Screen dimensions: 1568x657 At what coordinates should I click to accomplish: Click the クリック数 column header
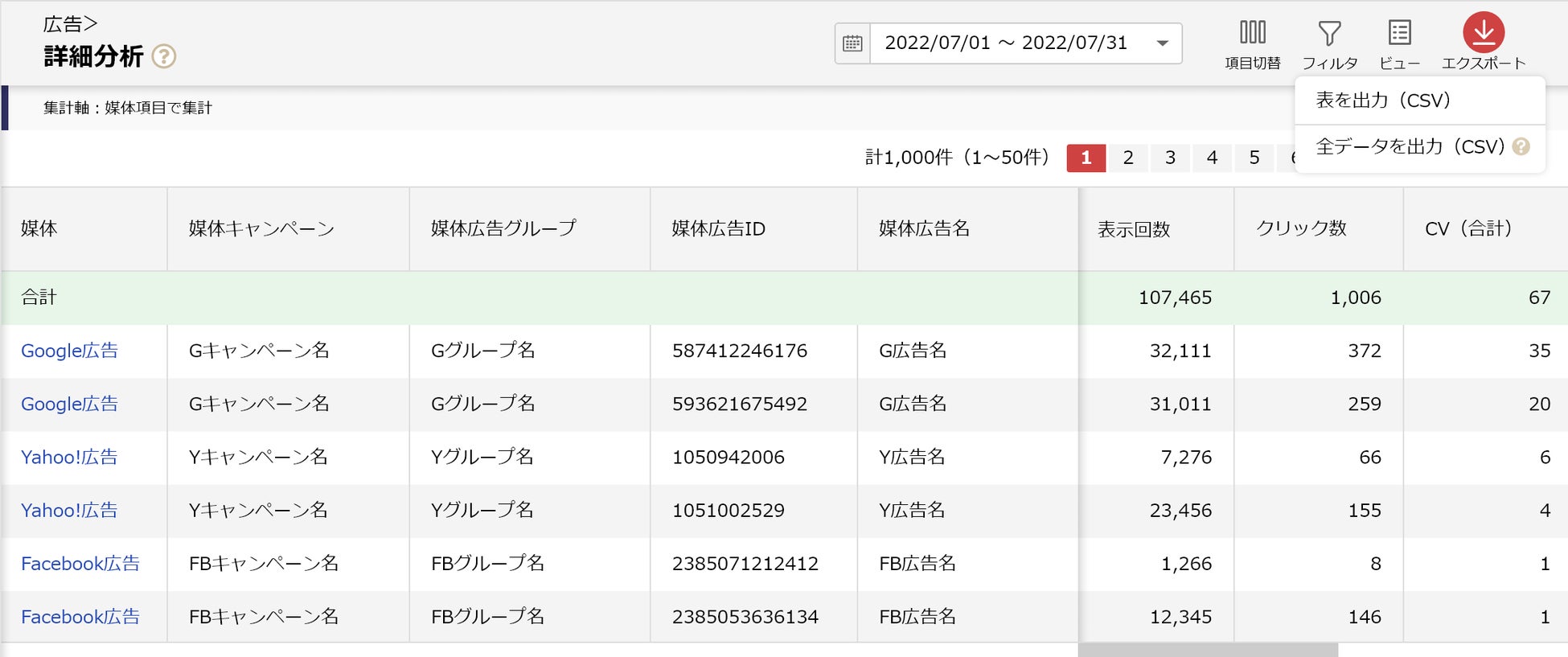1301,228
